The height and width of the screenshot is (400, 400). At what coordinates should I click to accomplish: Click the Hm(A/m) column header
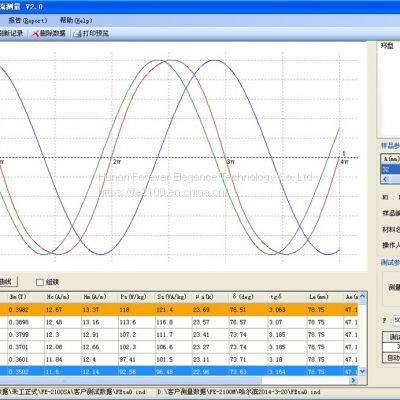tap(95, 297)
